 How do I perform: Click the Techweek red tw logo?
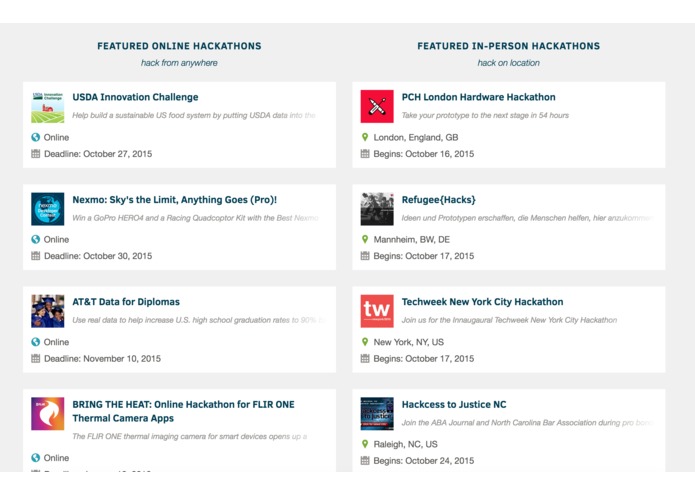pos(377,311)
